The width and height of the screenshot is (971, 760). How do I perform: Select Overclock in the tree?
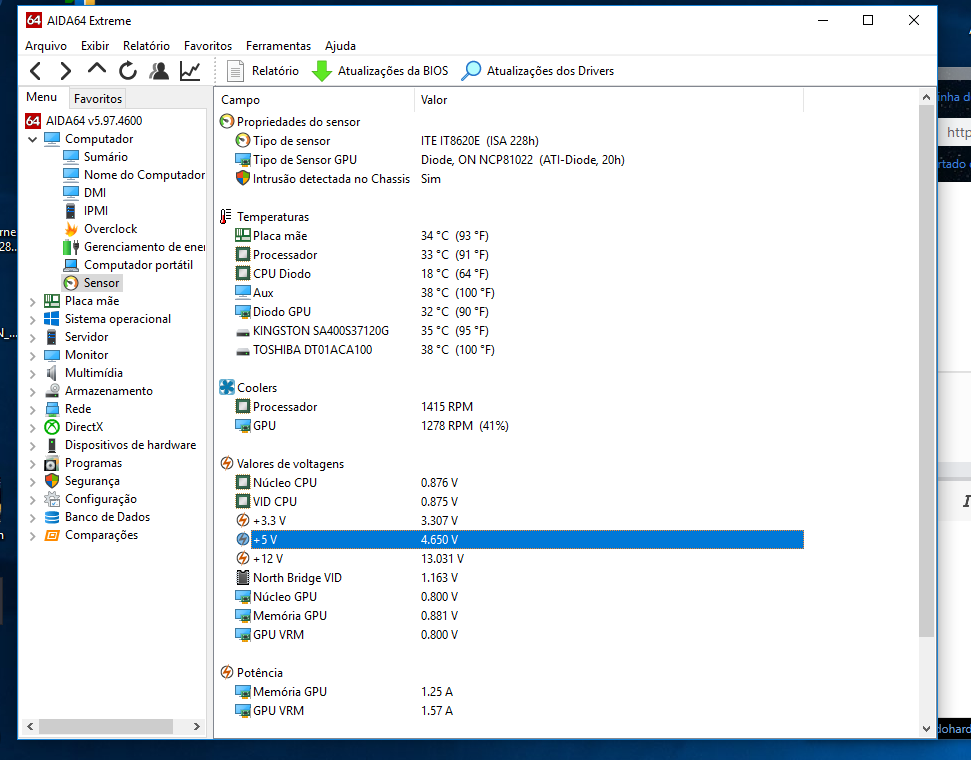click(x=110, y=229)
